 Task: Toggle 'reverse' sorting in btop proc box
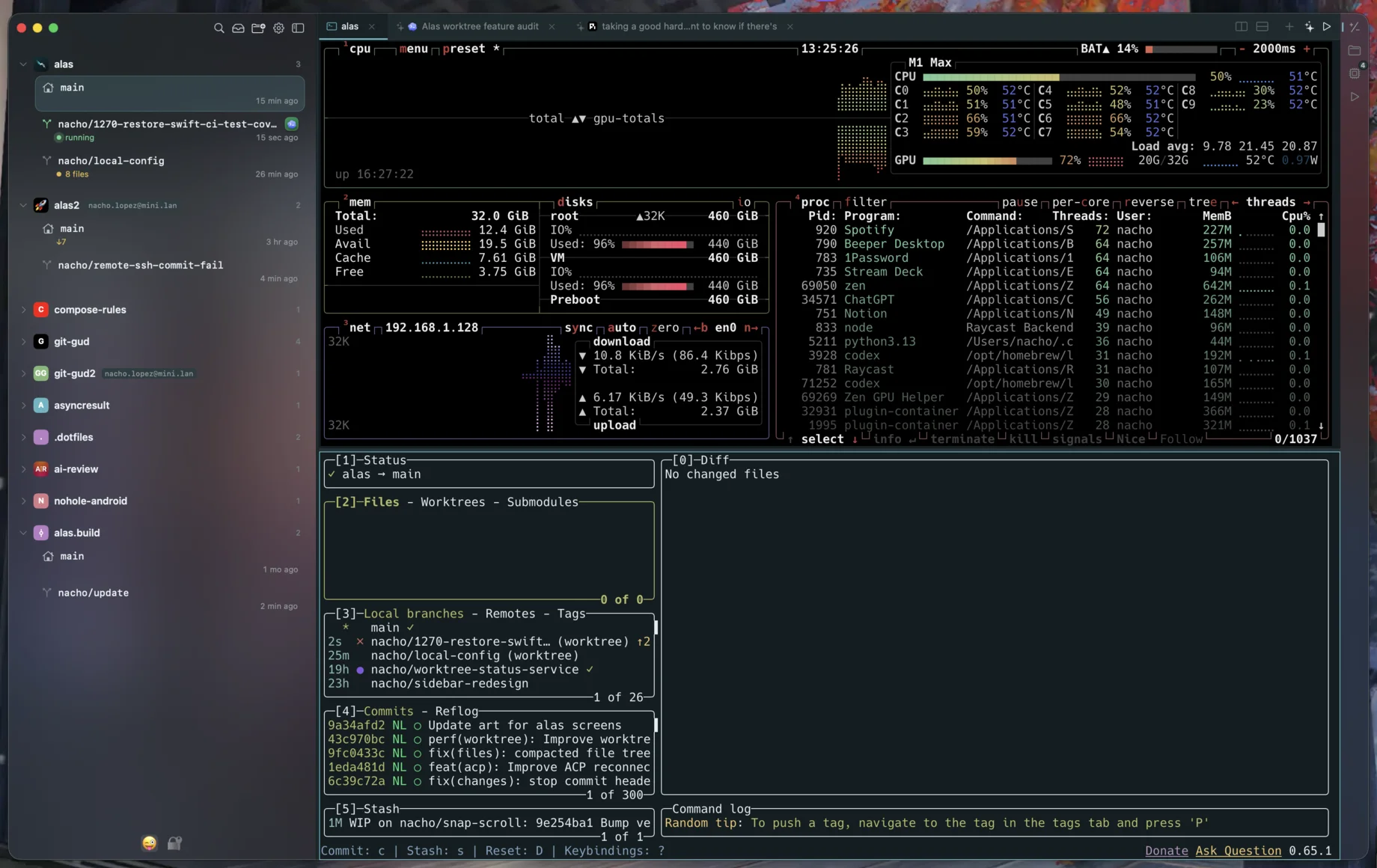pyautogui.click(x=1149, y=202)
